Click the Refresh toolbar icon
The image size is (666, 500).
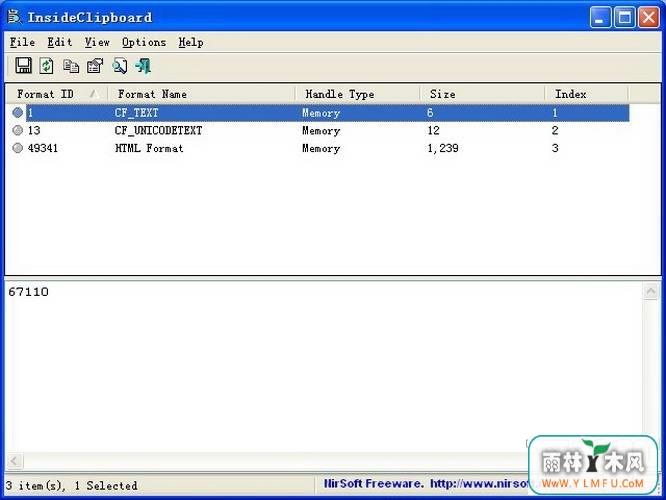[46, 66]
